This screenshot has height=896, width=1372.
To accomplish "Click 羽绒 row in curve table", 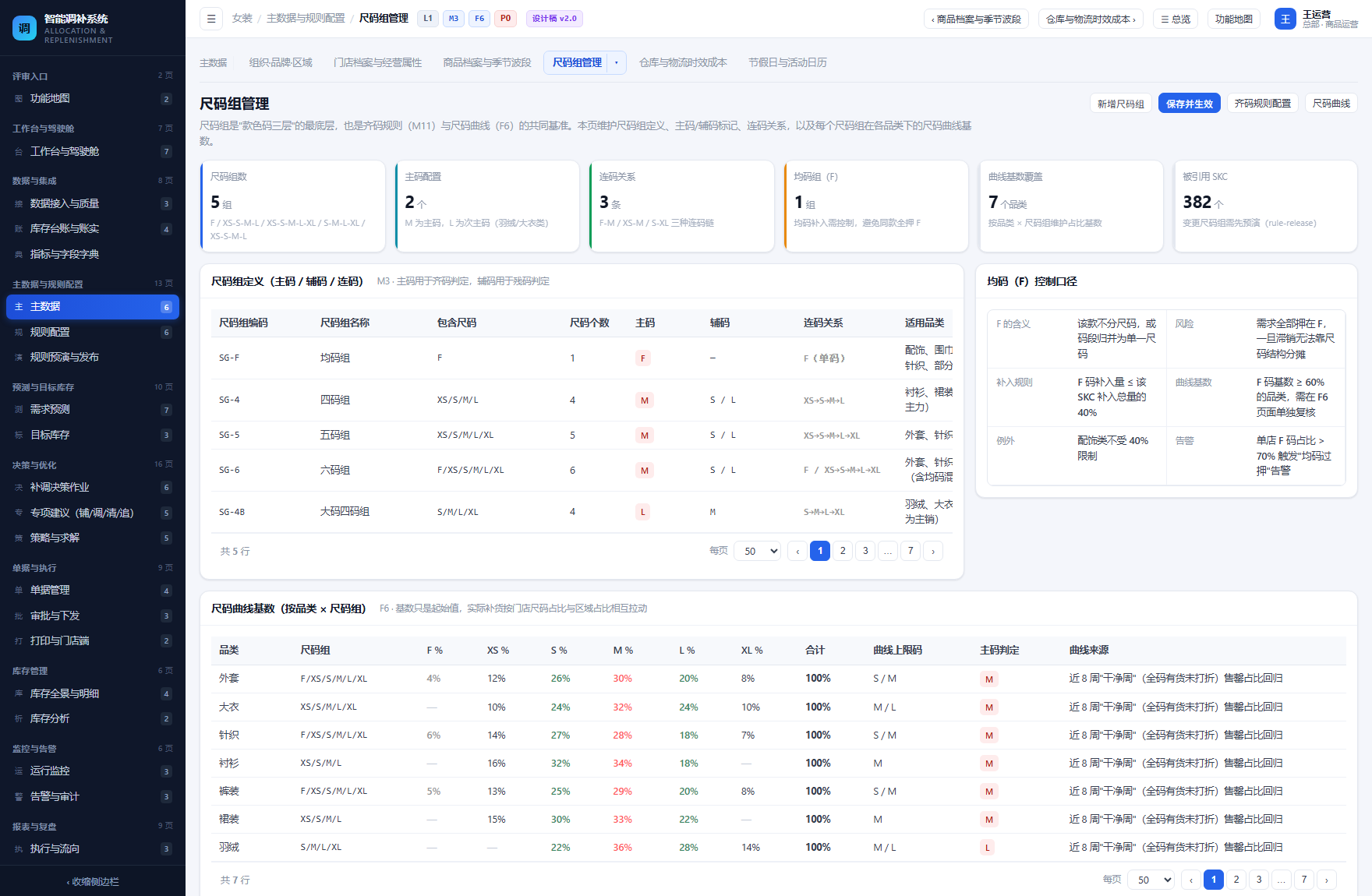I will click(778, 848).
